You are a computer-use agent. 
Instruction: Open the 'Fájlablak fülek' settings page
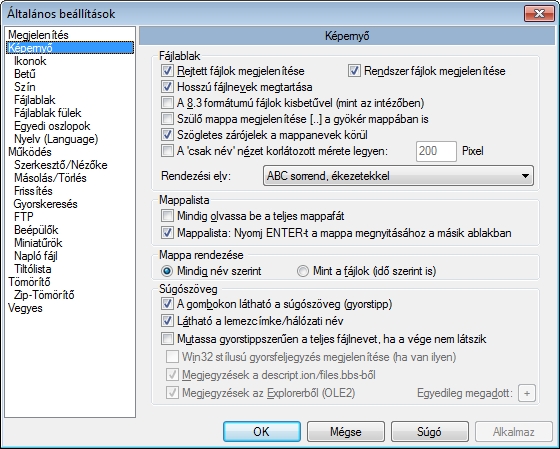48,113
